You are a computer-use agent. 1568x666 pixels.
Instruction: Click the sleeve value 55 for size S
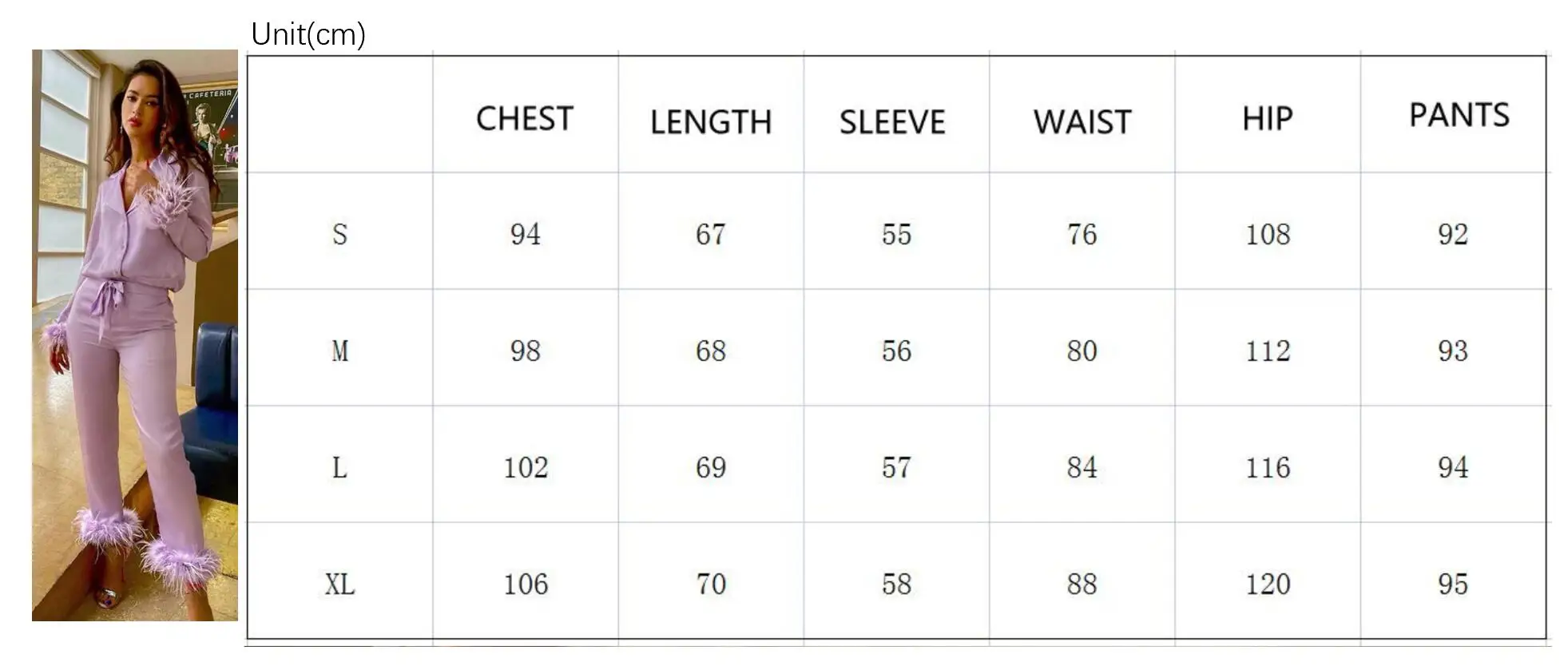pyautogui.click(x=896, y=235)
